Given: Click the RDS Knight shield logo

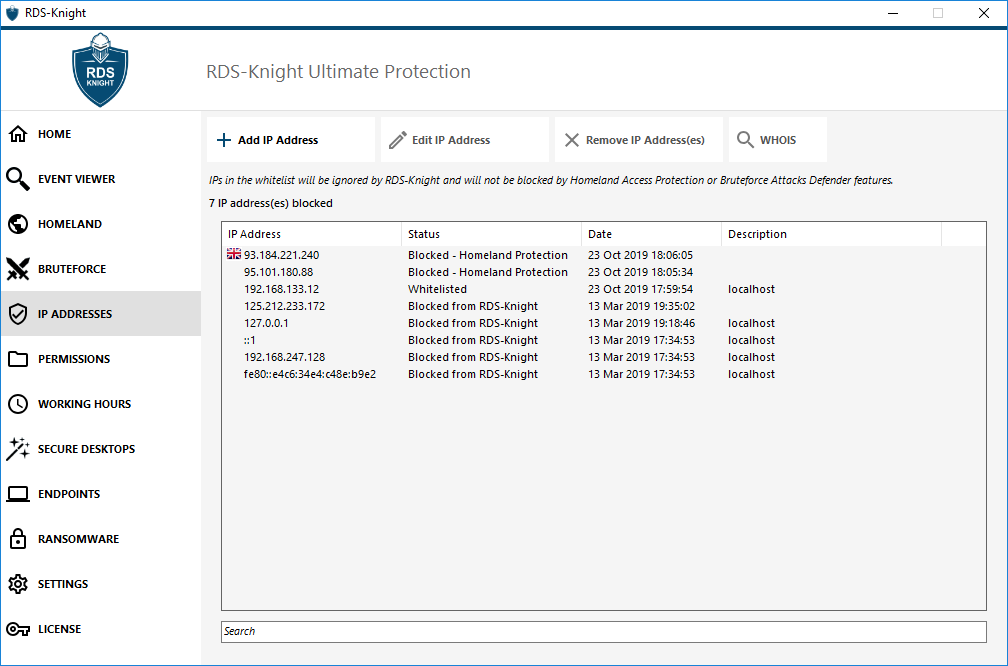Looking at the screenshot, I should (x=100, y=70).
